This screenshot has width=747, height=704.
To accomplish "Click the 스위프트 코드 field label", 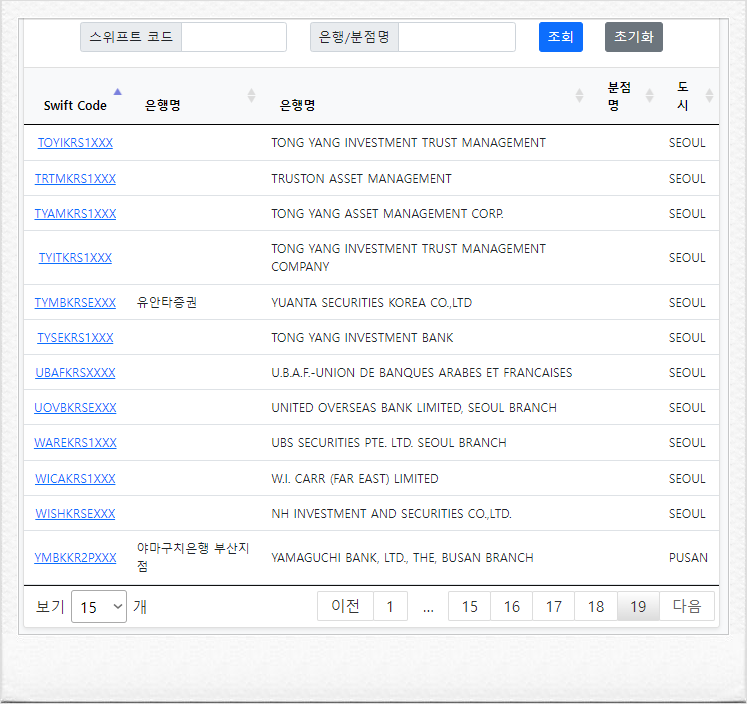I will (x=131, y=37).
